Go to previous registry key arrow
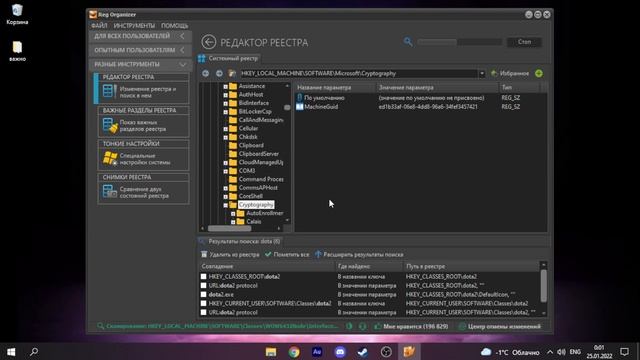This screenshot has height=360, width=640. point(206,73)
